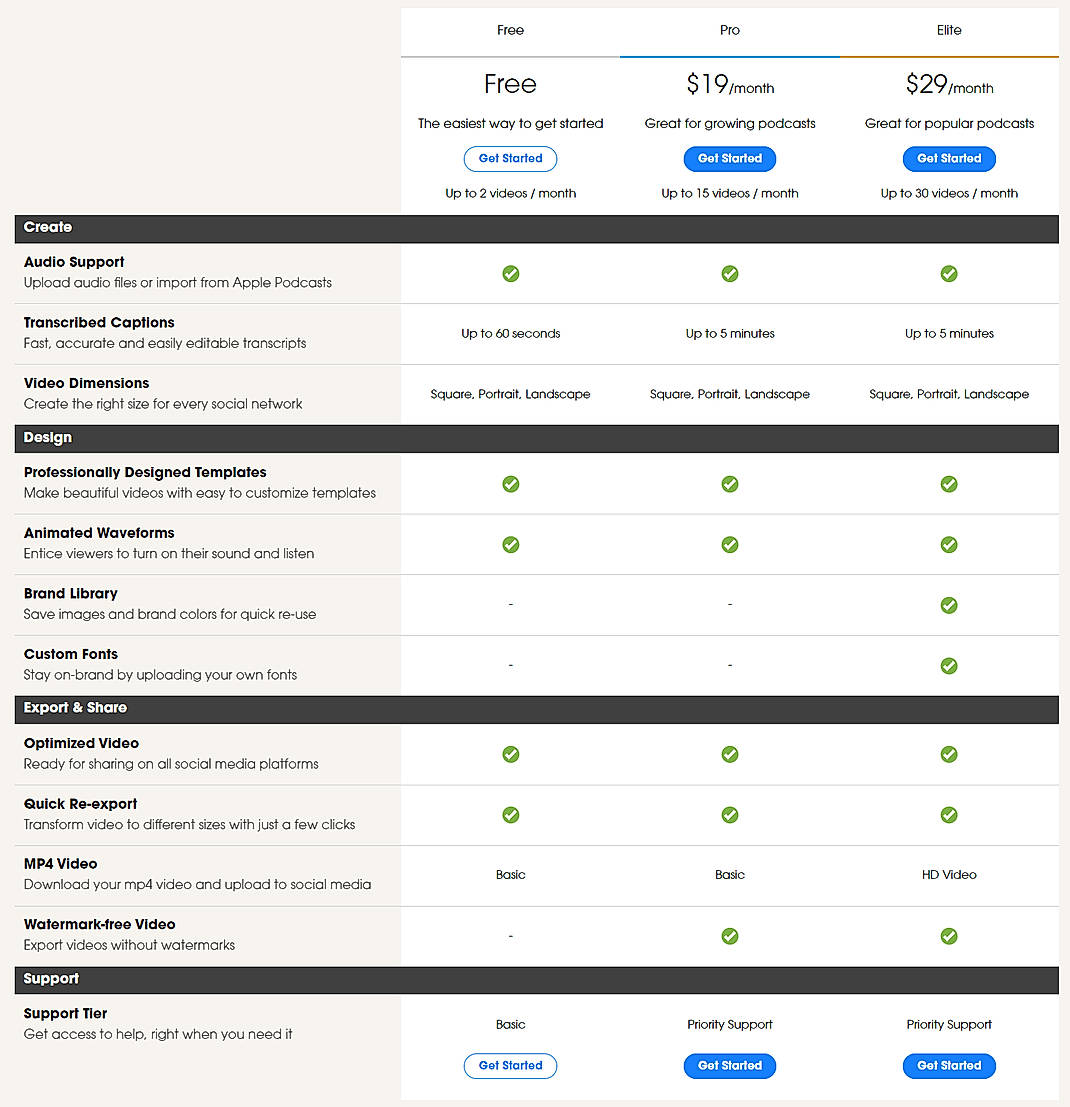
Task: Click the Quick Re-export checkmark under Free plan
Action: pyautogui.click(x=510, y=815)
